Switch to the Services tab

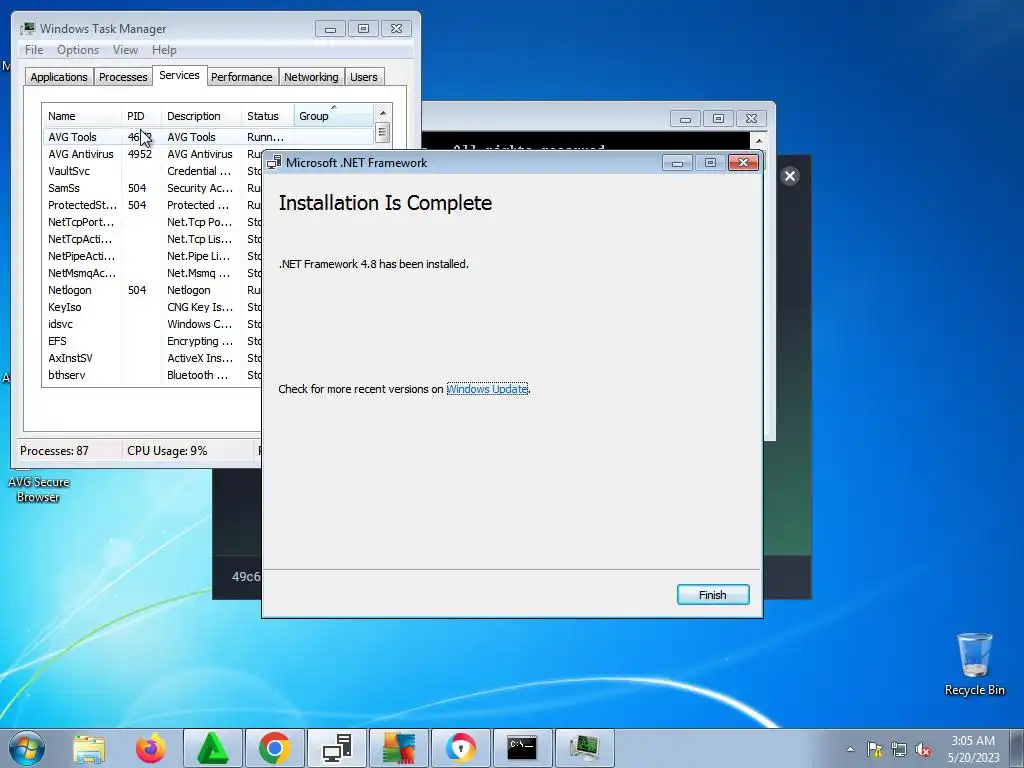[x=180, y=75]
